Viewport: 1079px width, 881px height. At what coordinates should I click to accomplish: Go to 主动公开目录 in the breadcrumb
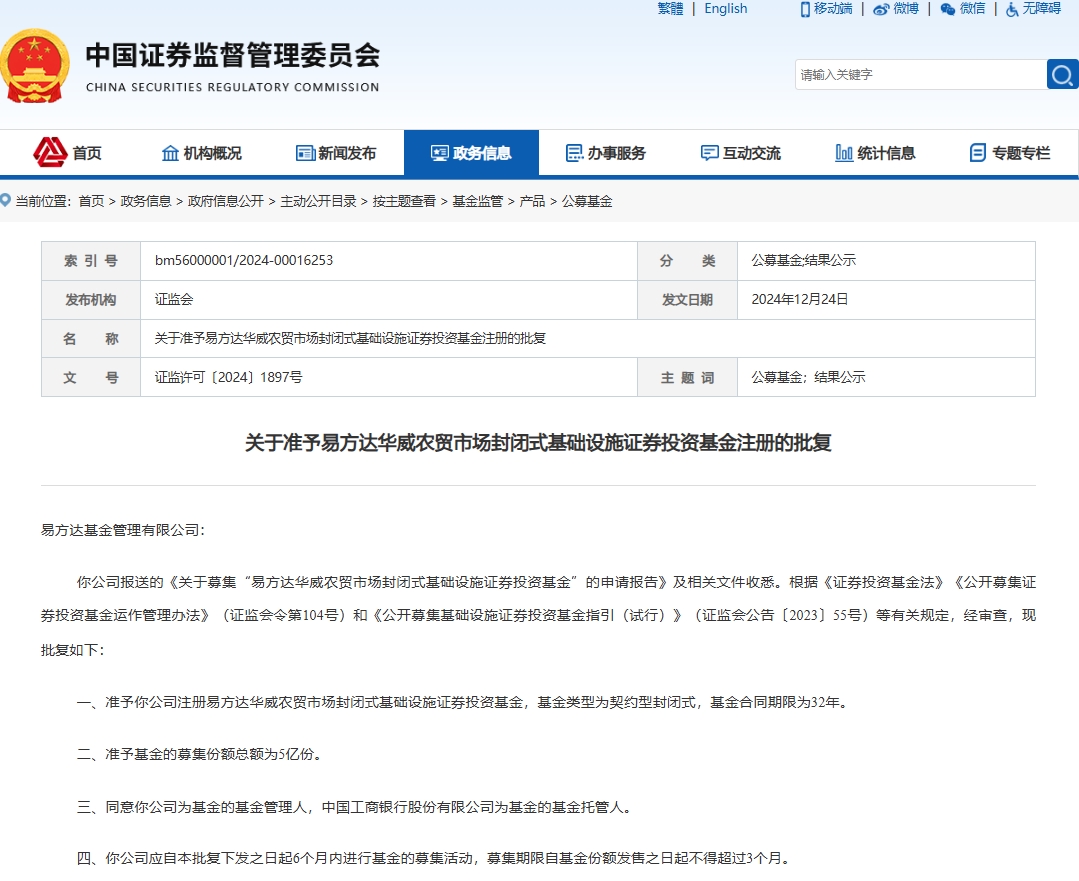click(318, 201)
